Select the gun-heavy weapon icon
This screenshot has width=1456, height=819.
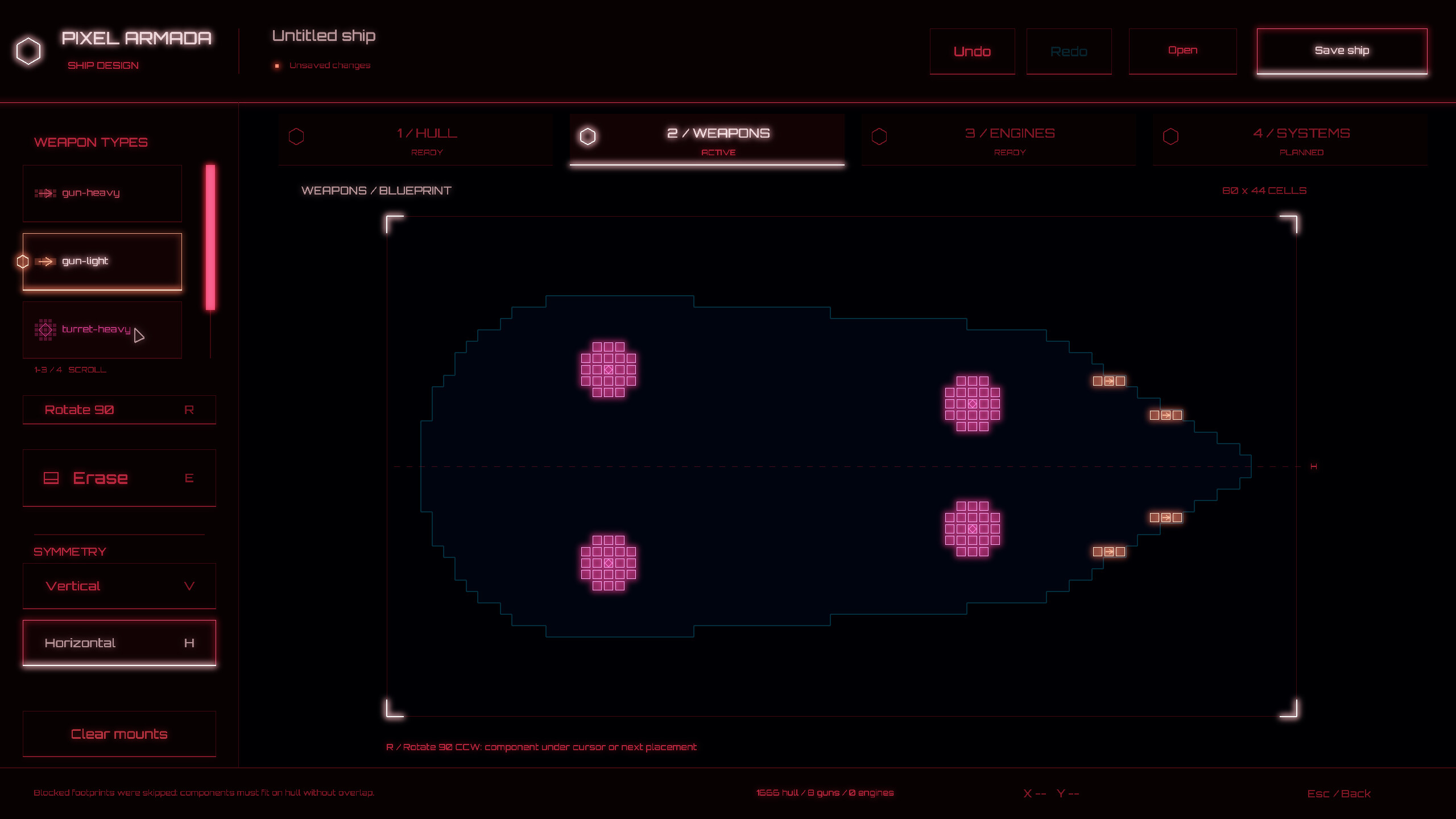click(x=45, y=193)
